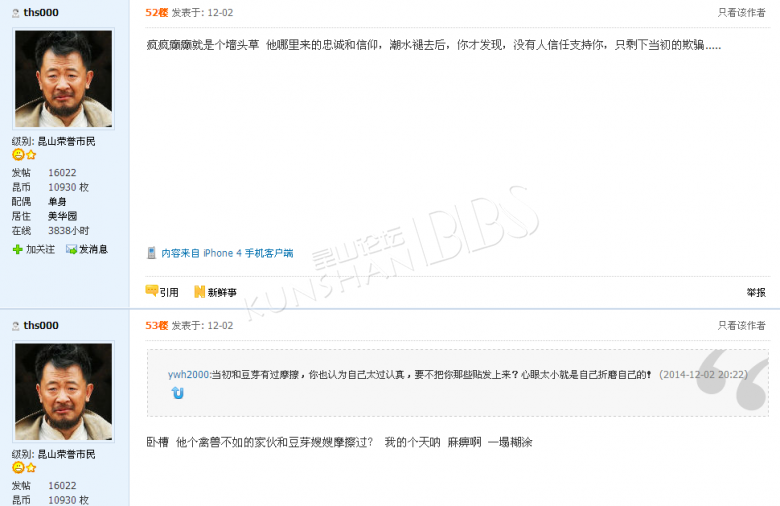The image size is (780, 506).
Task: Click the quote speech-bubble icon in post 52
Action: pos(151,291)
